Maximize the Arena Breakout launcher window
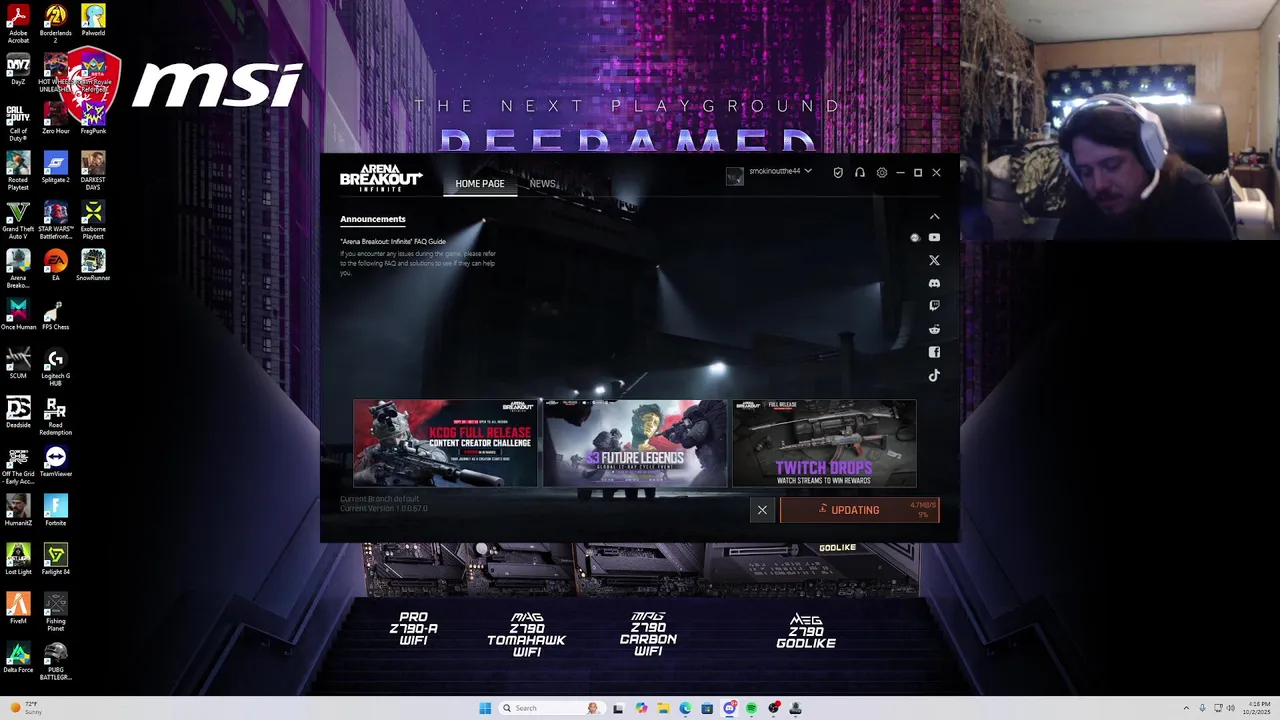1280x720 pixels. pos(918,172)
